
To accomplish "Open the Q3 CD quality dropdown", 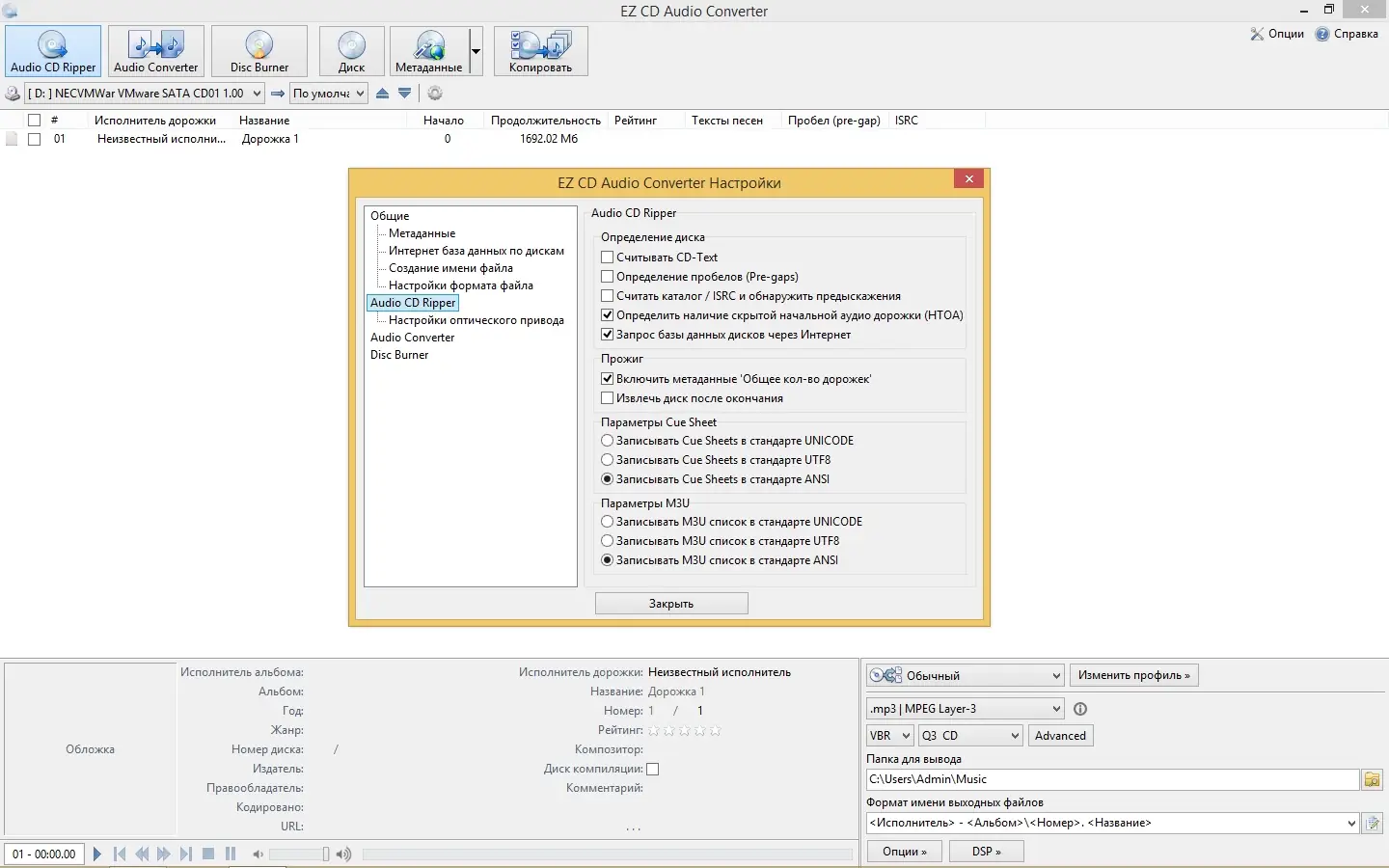I will tap(970, 736).
